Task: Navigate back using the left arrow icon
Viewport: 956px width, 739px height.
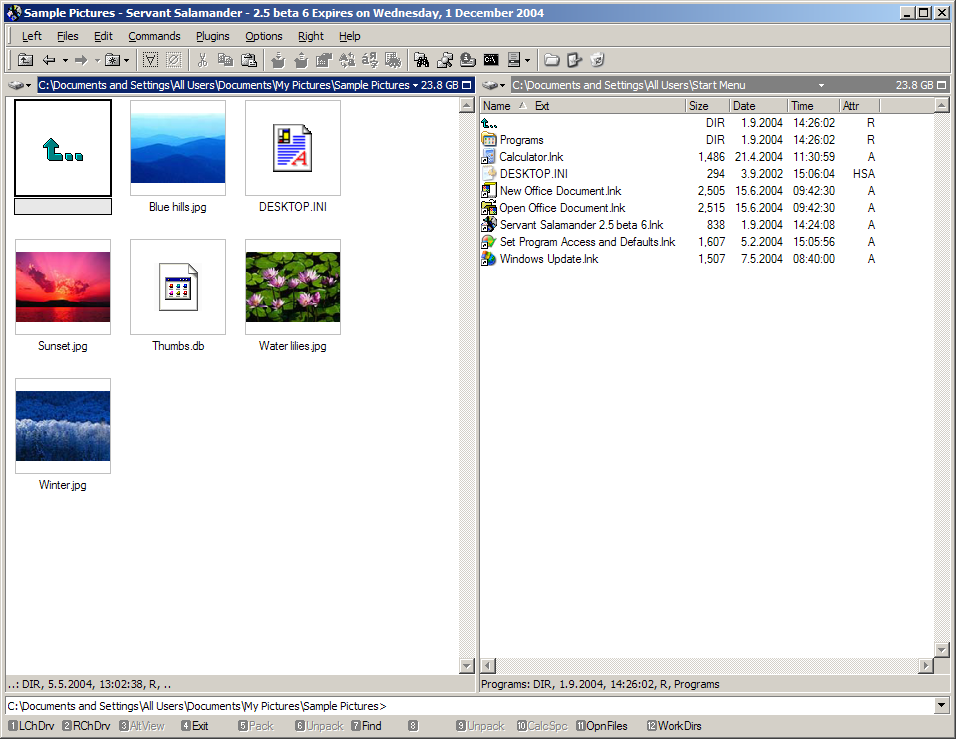Action: click(50, 60)
